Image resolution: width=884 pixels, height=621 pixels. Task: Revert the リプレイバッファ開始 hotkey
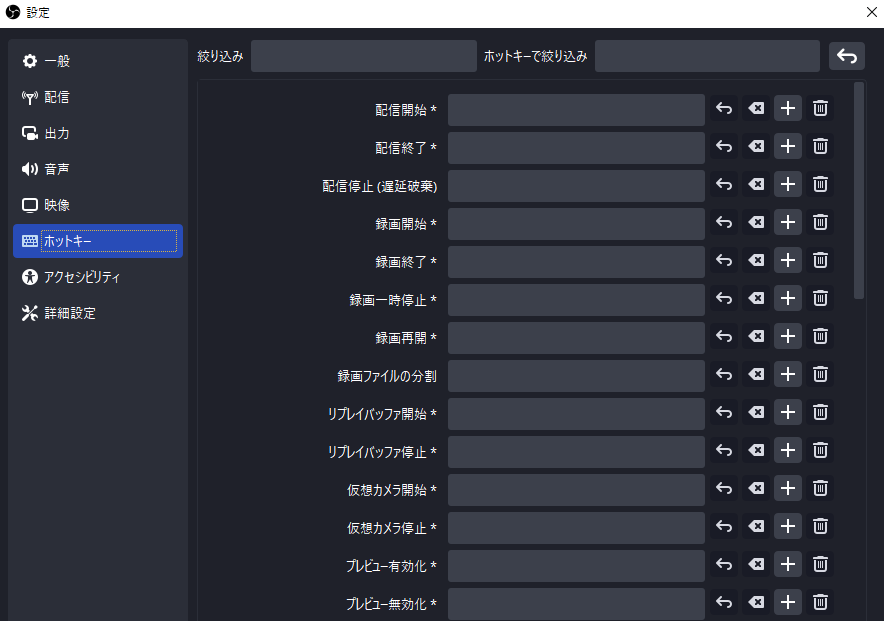click(725, 412)
